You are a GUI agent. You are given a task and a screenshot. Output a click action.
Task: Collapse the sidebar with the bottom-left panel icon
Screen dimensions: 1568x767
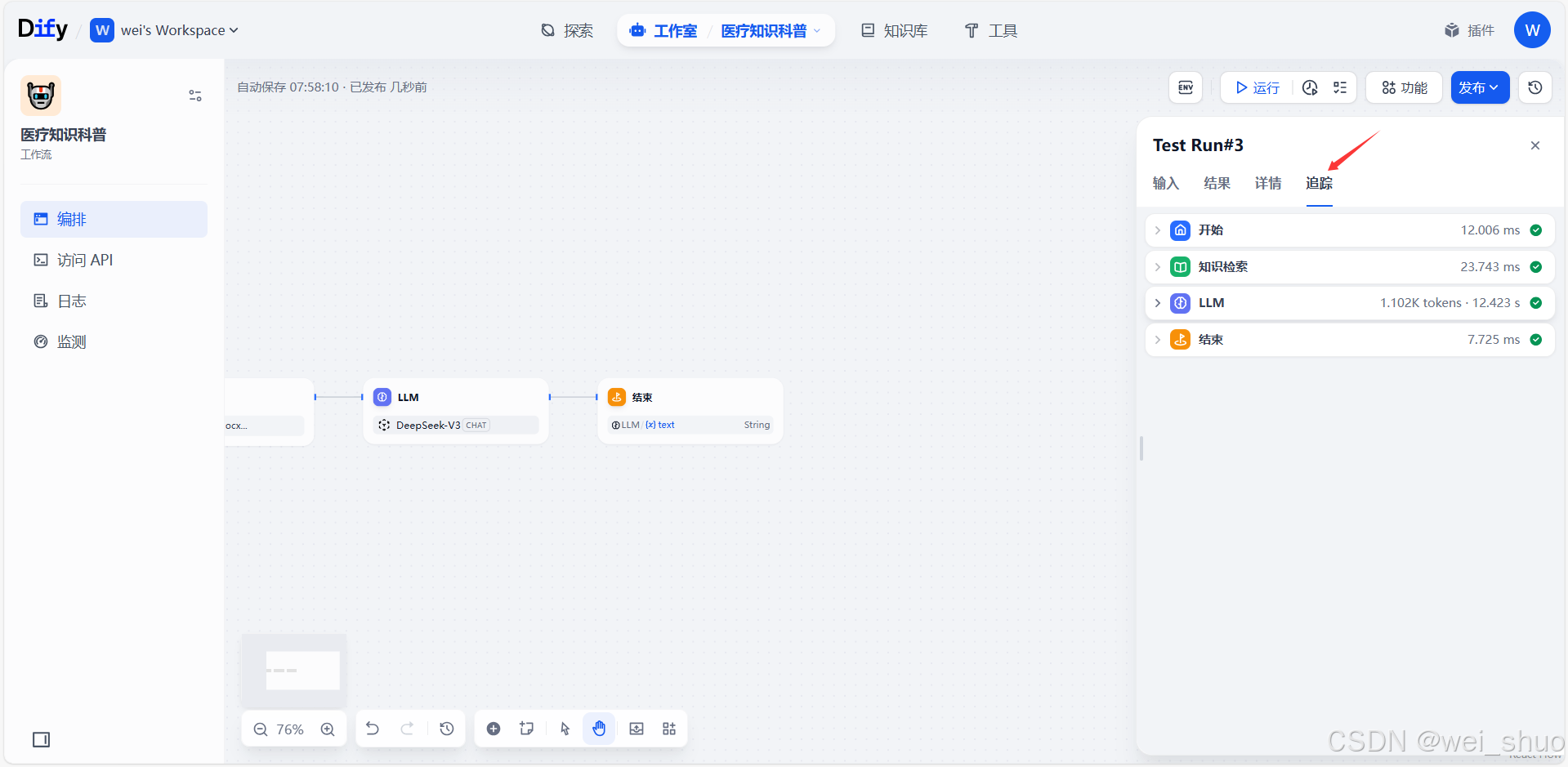click(41, 740)
